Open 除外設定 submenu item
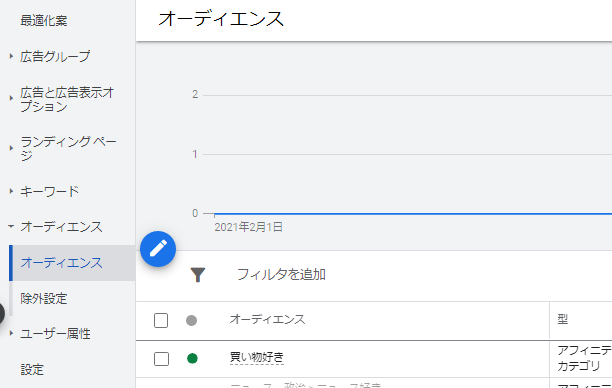The width and height of the screenshot is (612, 388). pos(44,299)
